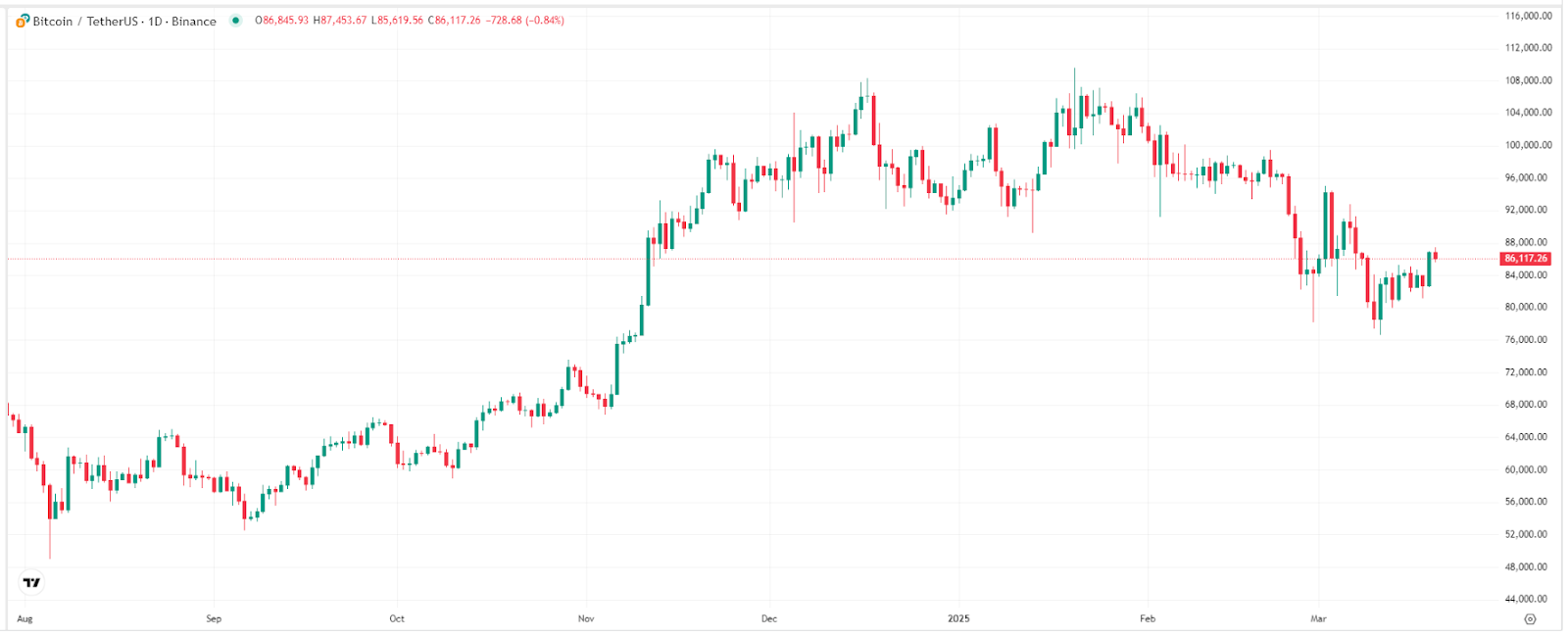Click the O86,845.93 open value

tap(280, 18)
